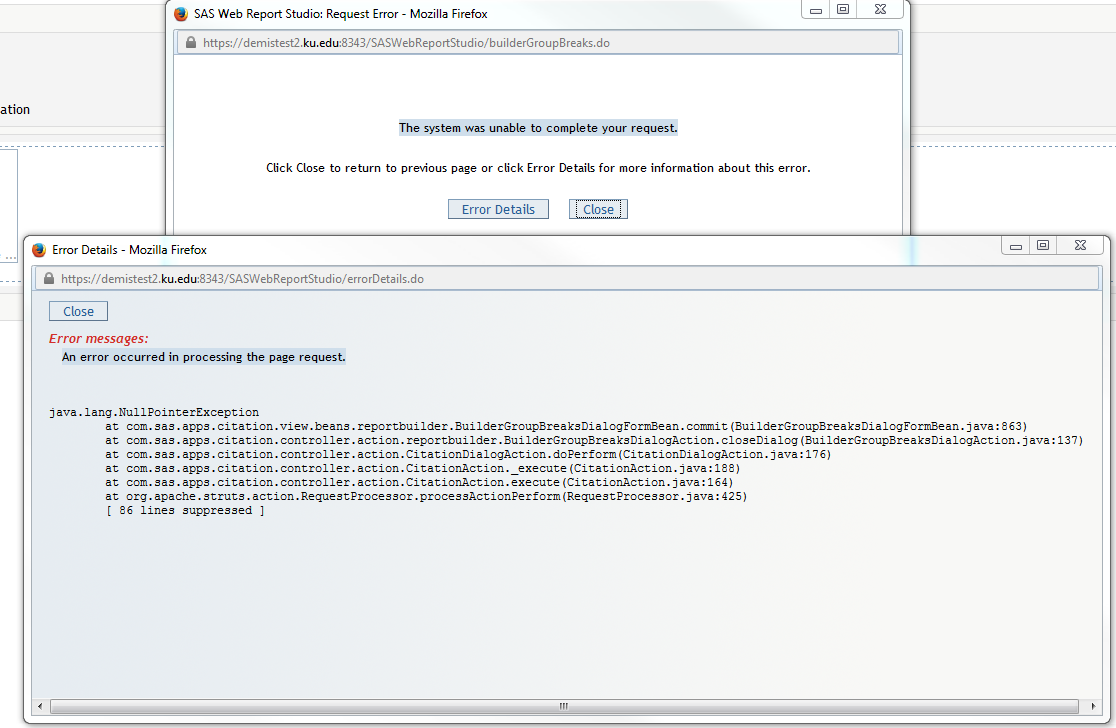1116x728 pixels.
Task: Click builderGroupBreaks.do URL address field
Action: tap(538, 43)
